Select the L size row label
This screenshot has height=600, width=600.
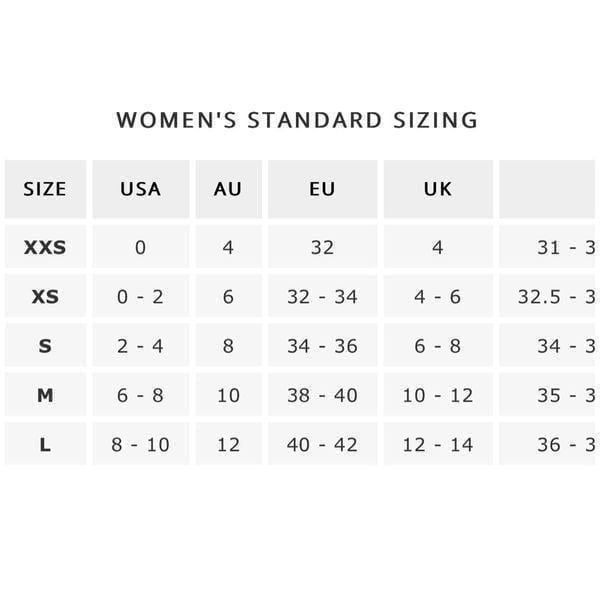click(45, 444)
